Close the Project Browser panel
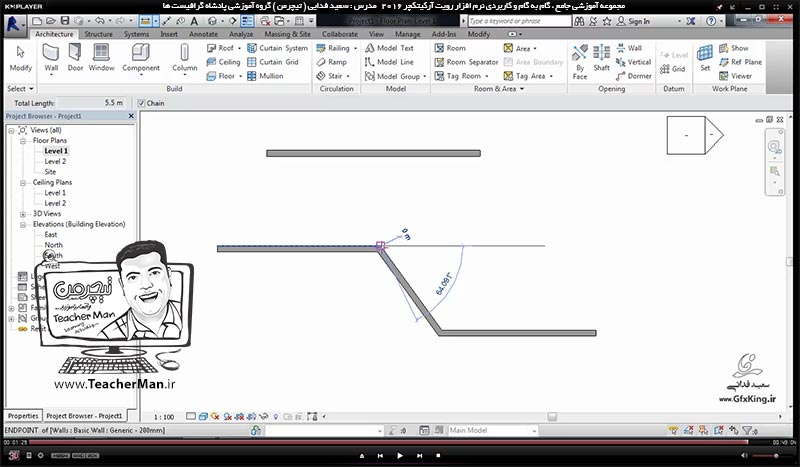Viewport: 800px width, 467px height. [x=131, y=116]
